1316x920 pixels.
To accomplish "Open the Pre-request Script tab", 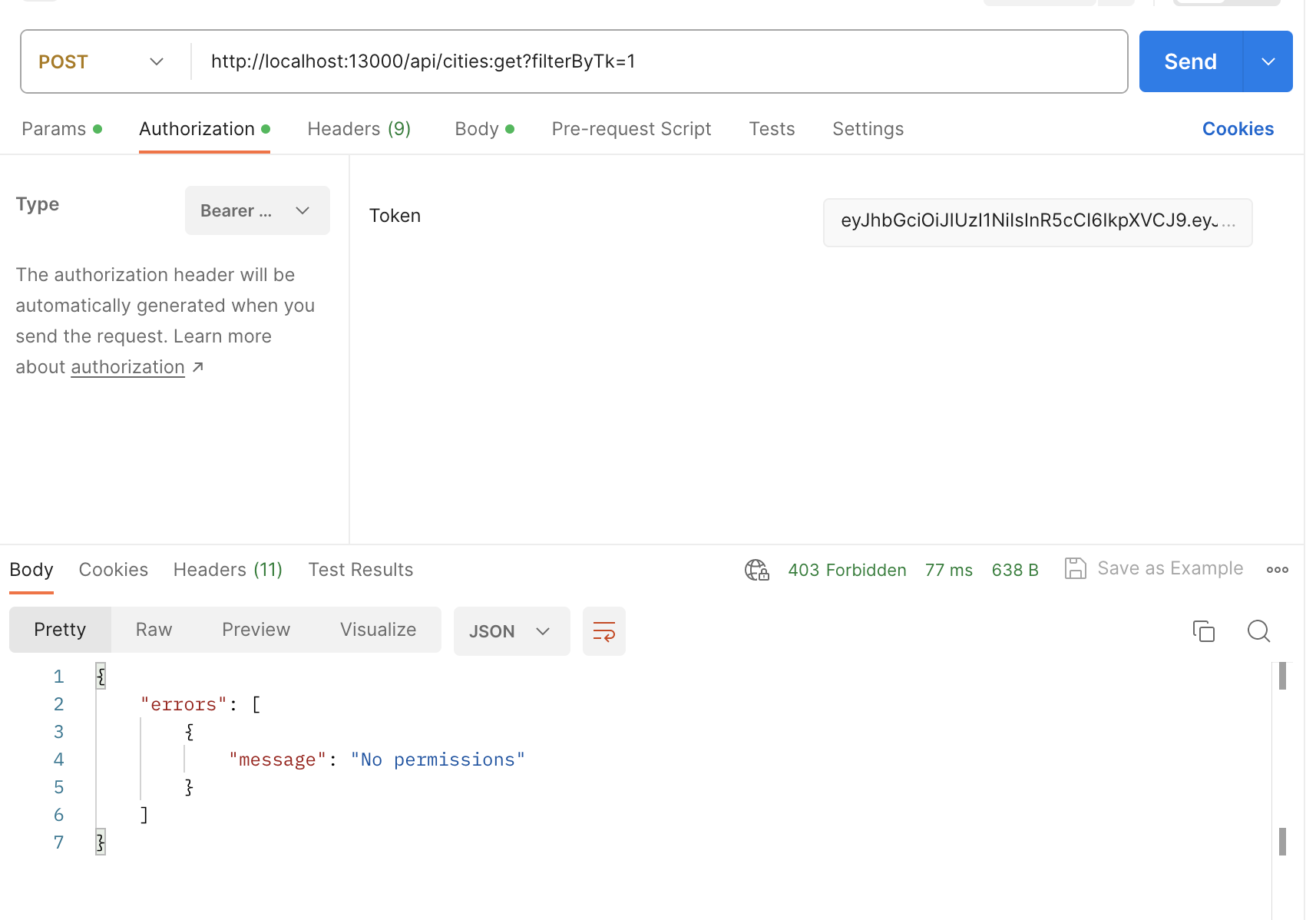I will (630, 128).
